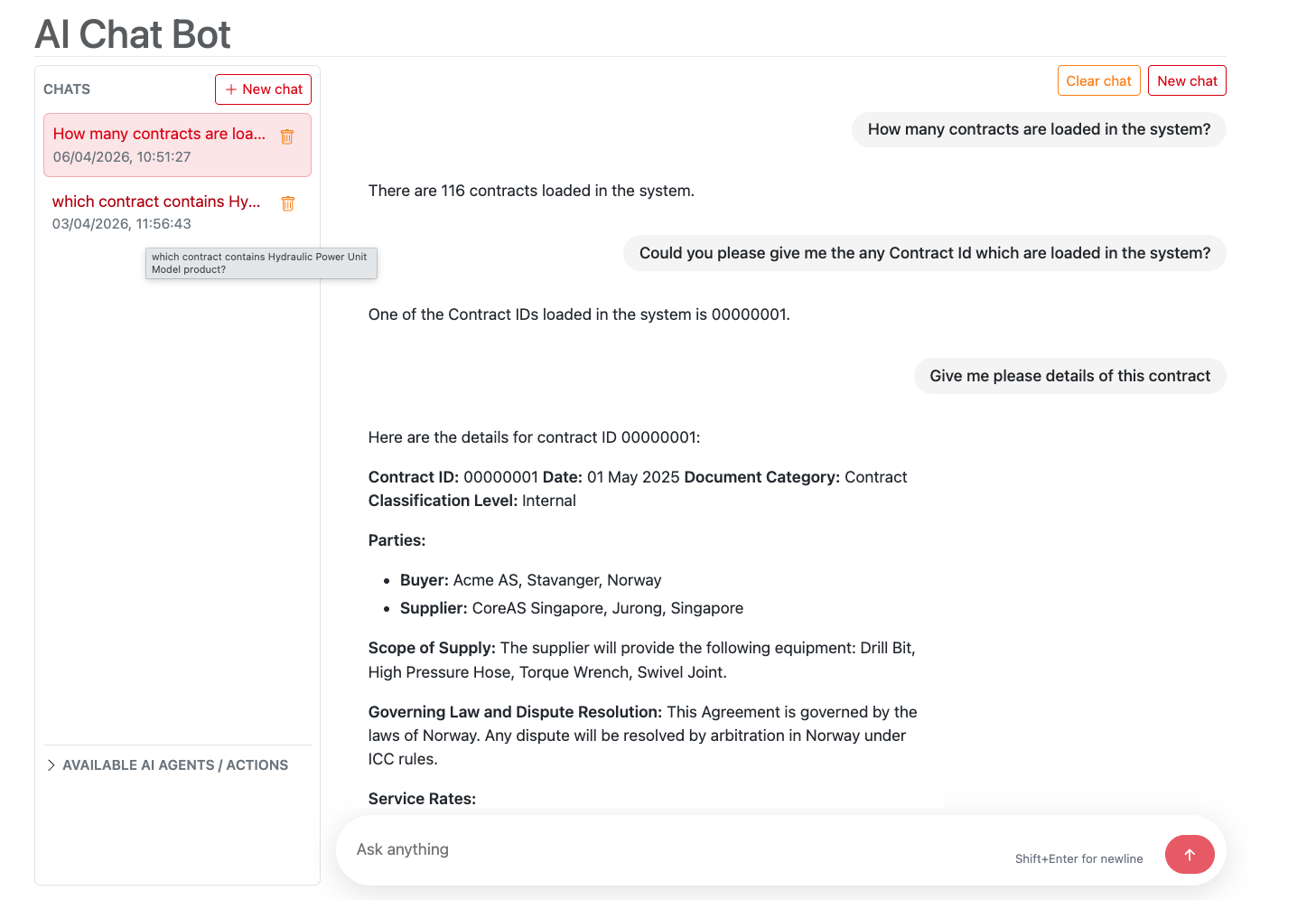The height and width of the screenshot is (900, 1316).
Task: Click the "Shift+Enter for newline" hint
Action: point(1078,858)
